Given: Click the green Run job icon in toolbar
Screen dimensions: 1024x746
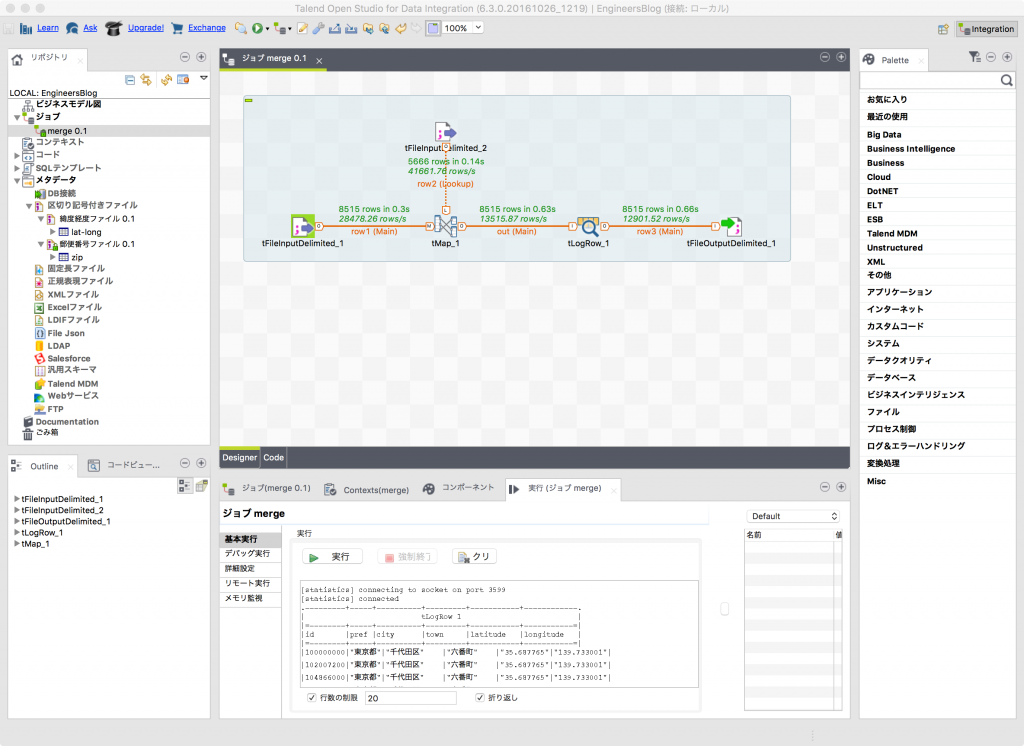Looking at the screenshot, I should pos(257,28).
